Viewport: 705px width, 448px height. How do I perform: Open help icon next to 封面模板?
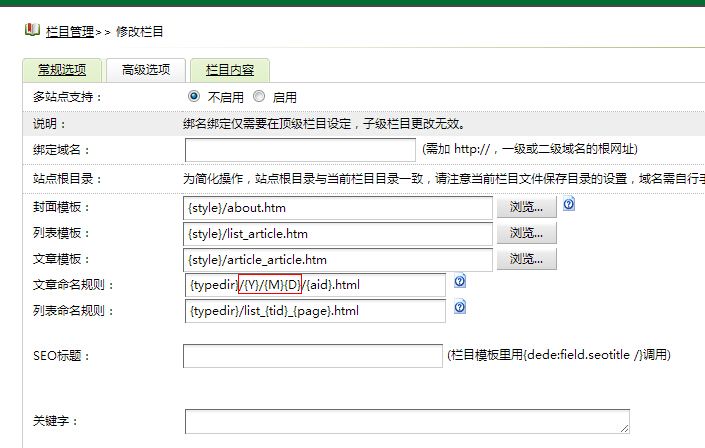pyautogui.click(x=569, y=204)
